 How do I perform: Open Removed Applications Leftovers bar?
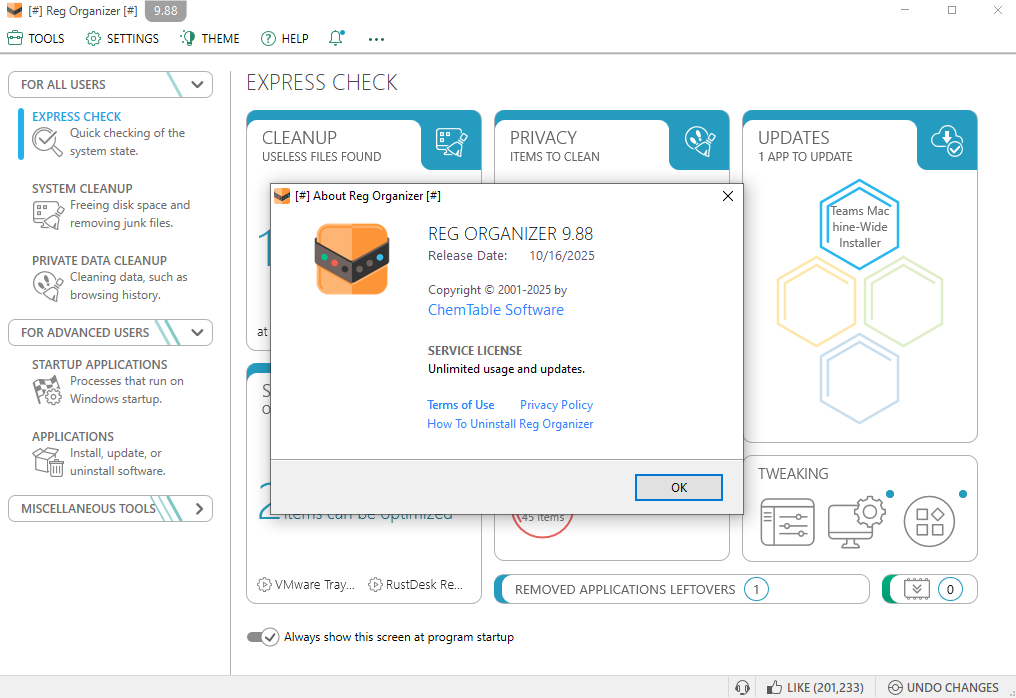tap(682, 589)
